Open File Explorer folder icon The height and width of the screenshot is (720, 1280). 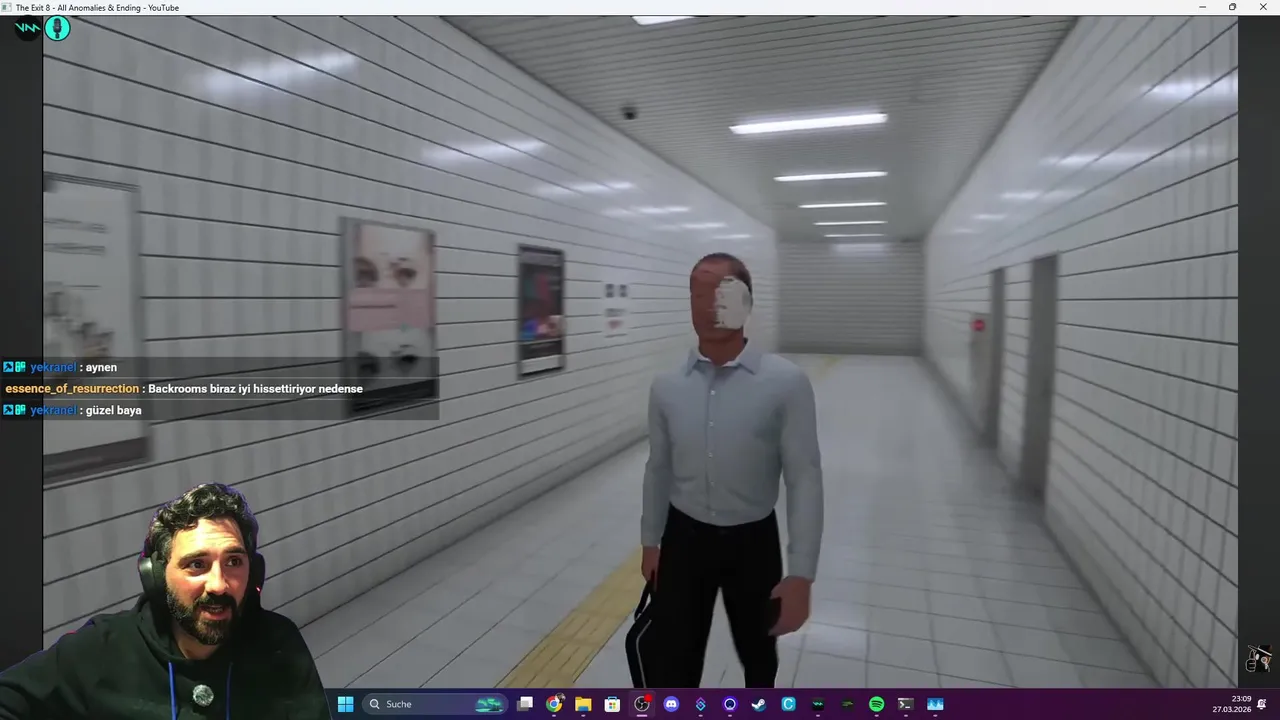tap(583, 704)
